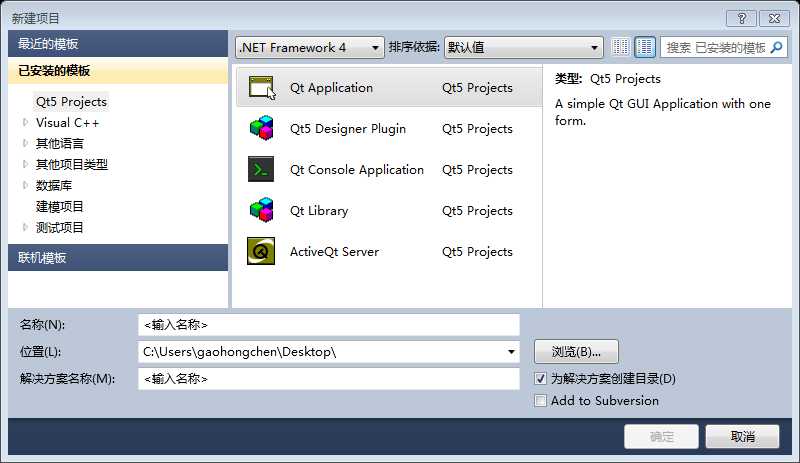Expand the 测试项目 tree node
Screen dimensions: 800x463
[25, 227]
